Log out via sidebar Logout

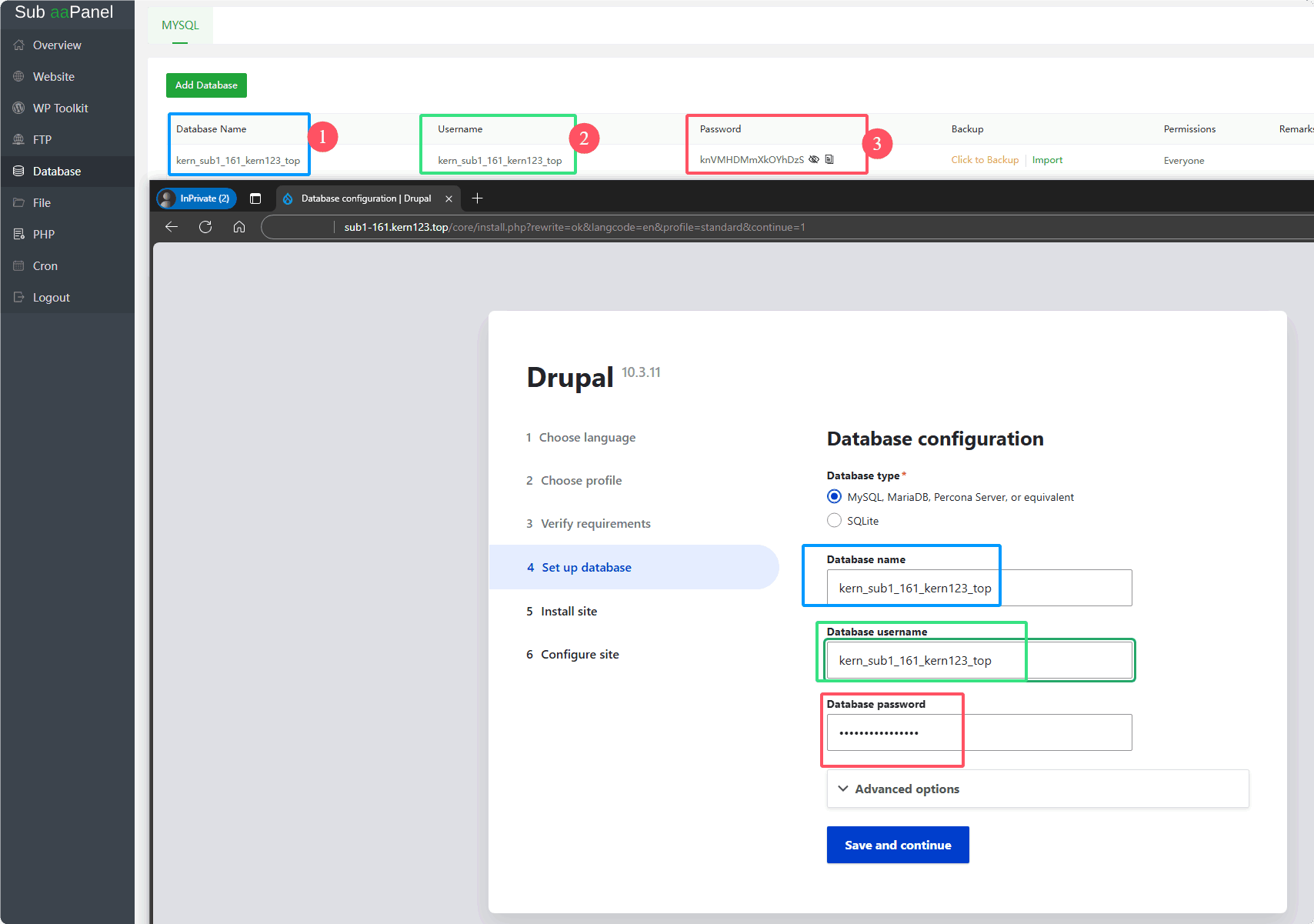(67, 298)
